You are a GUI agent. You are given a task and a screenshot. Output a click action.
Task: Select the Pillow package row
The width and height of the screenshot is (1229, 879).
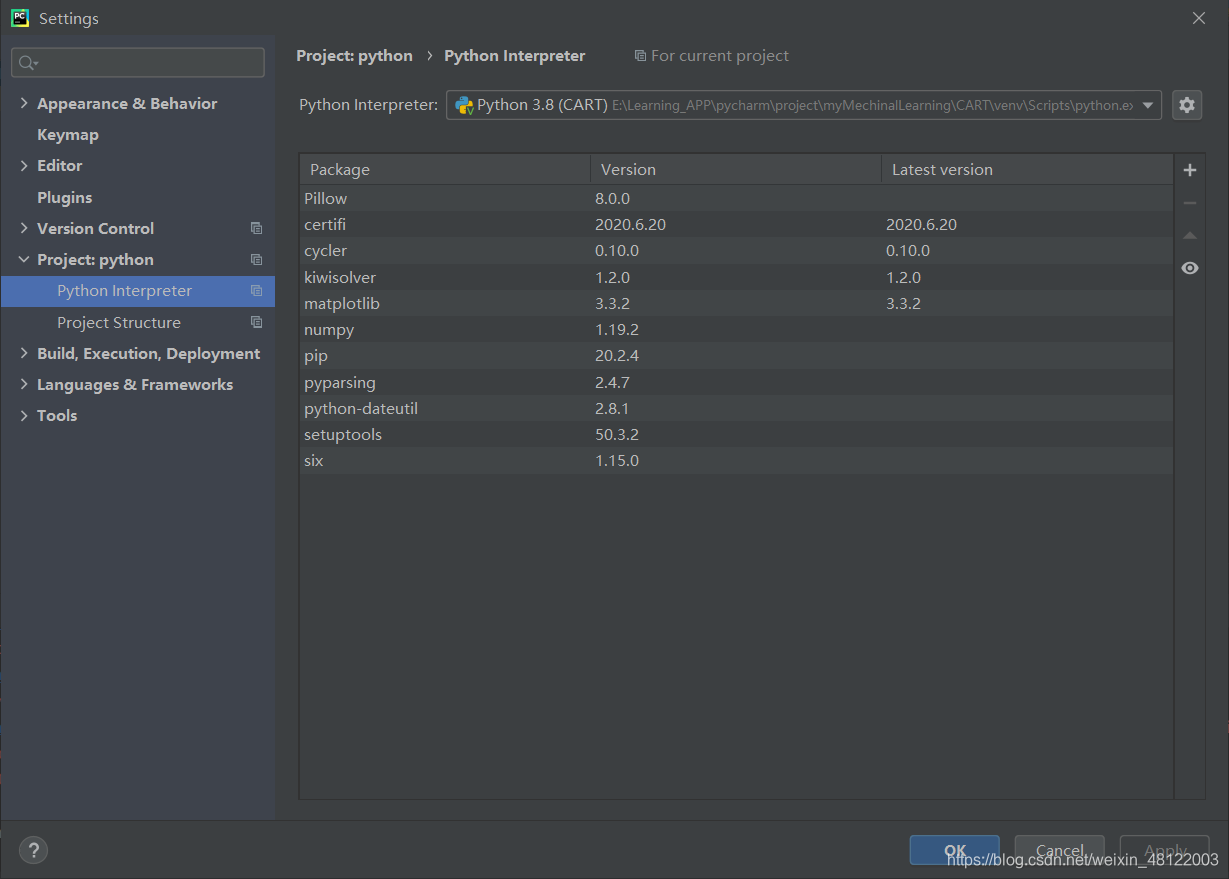(x=736, y=198)
